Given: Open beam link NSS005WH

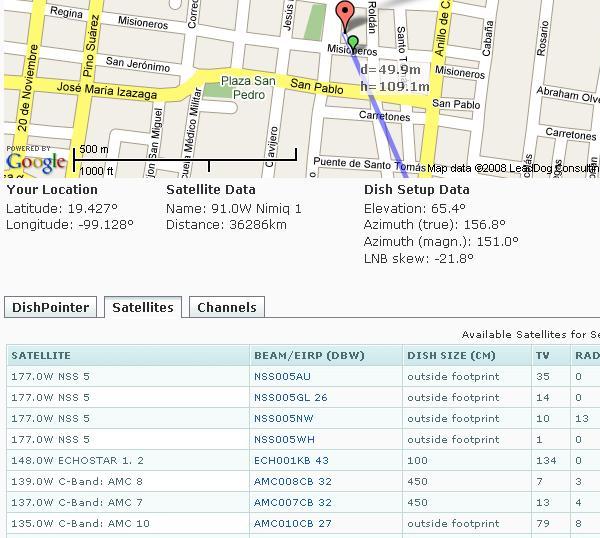Looking at the screenshot, I should tap(284, 440).
